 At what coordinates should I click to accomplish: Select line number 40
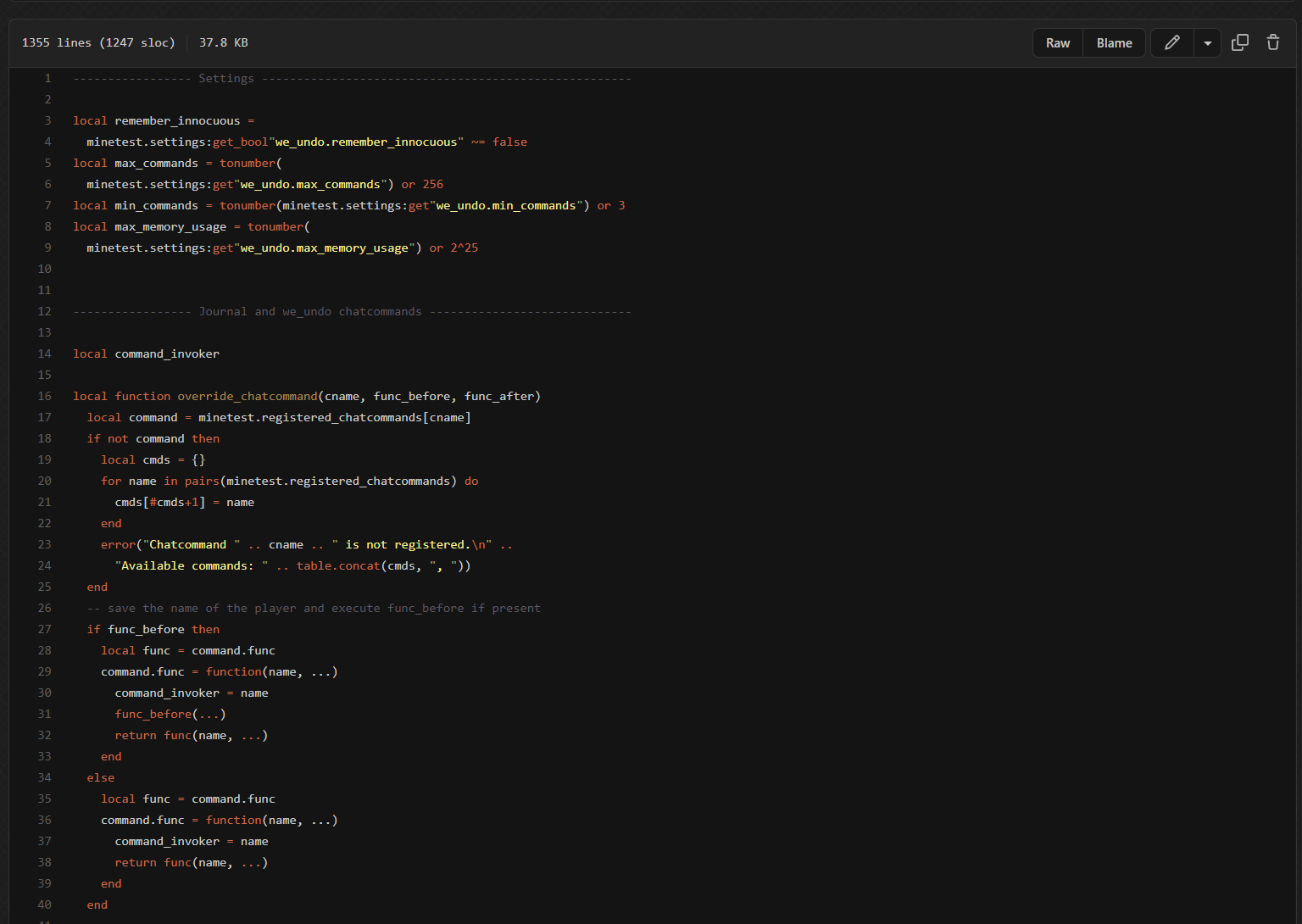pyautogui.click(x=44, y=905)
